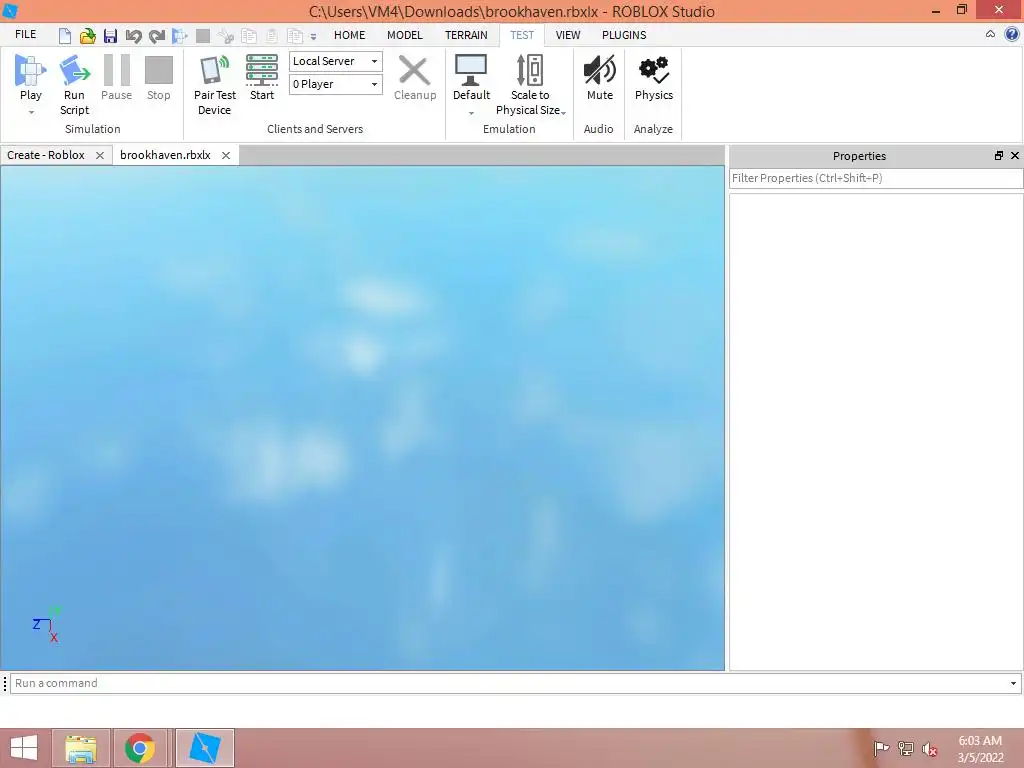Toggle Mute audio

coord(600,77)
